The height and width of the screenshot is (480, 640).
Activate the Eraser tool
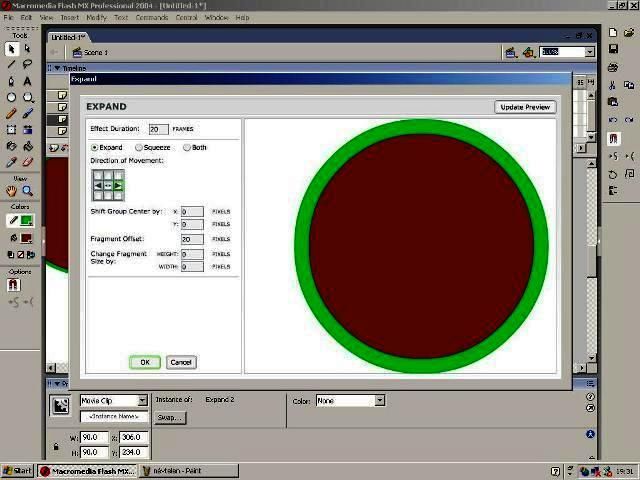point(27,162)
